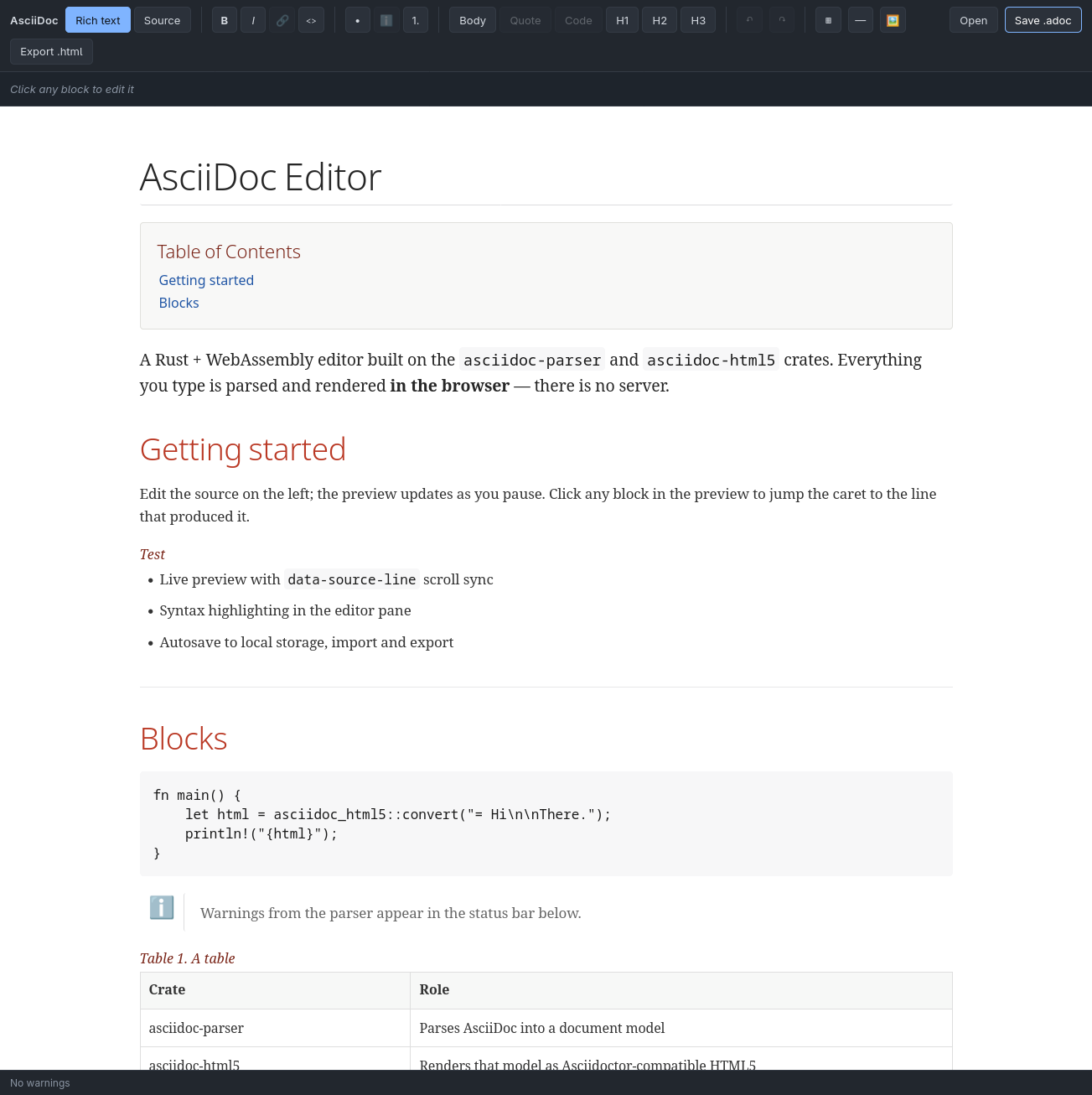Click the 'Test' list title

153,554
